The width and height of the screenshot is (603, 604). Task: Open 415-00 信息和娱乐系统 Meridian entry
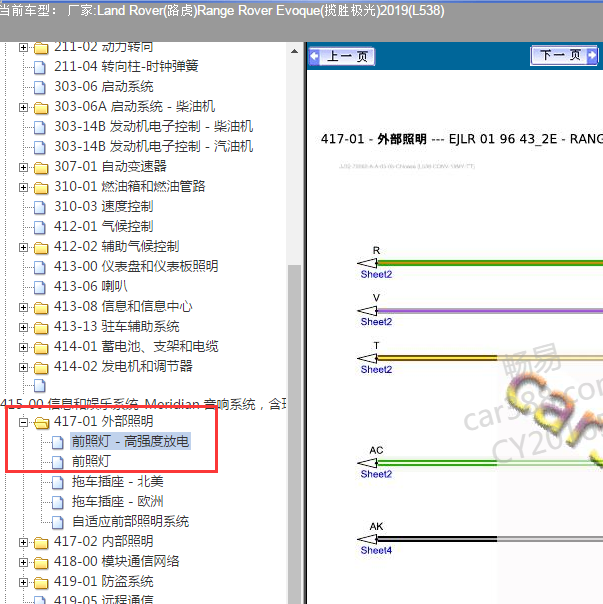click(x=143, y=404)
